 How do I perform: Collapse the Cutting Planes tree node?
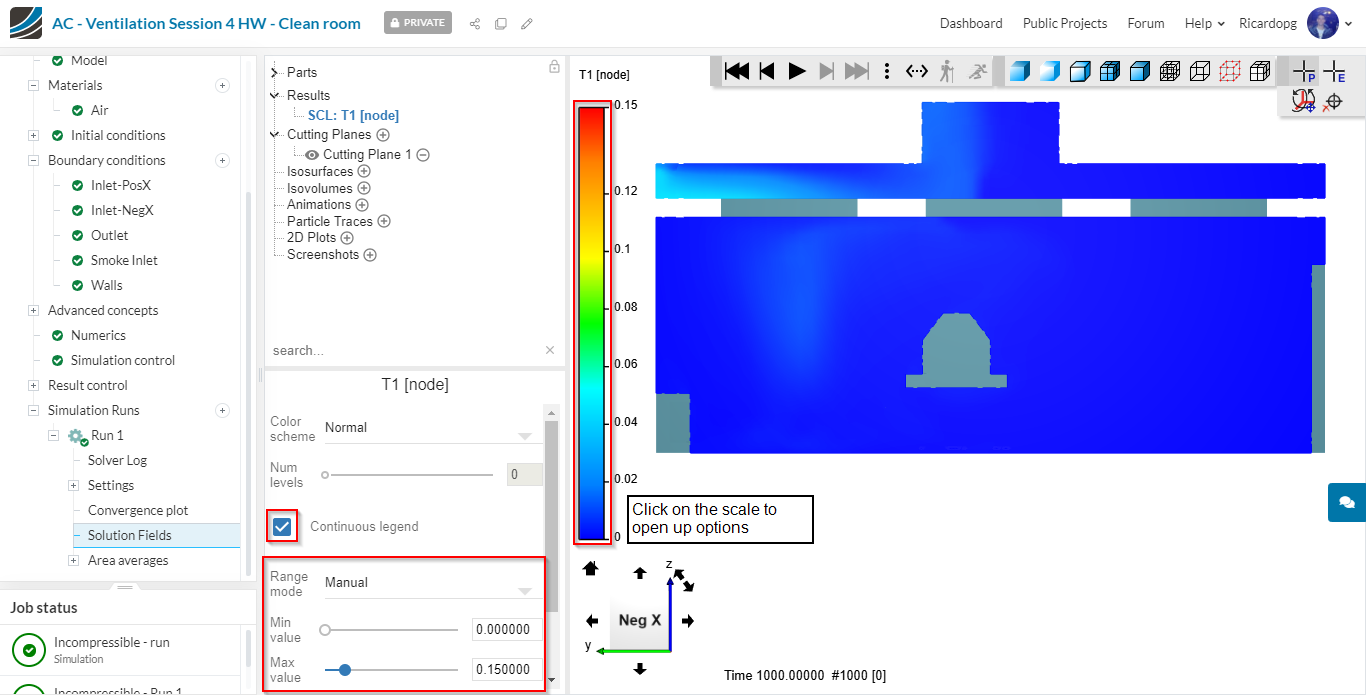[275, 134]
